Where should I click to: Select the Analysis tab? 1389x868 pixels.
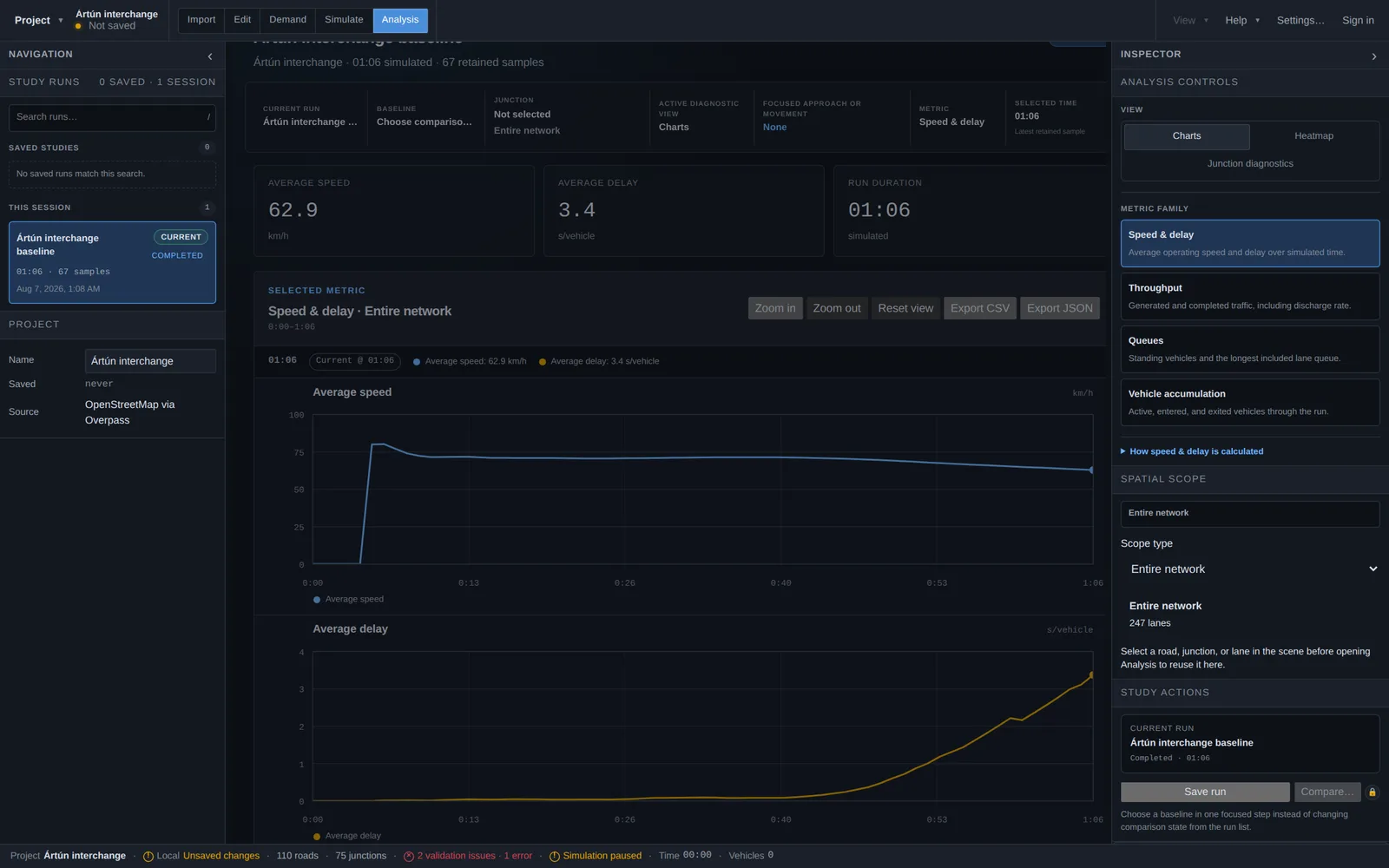click(400, 20)
